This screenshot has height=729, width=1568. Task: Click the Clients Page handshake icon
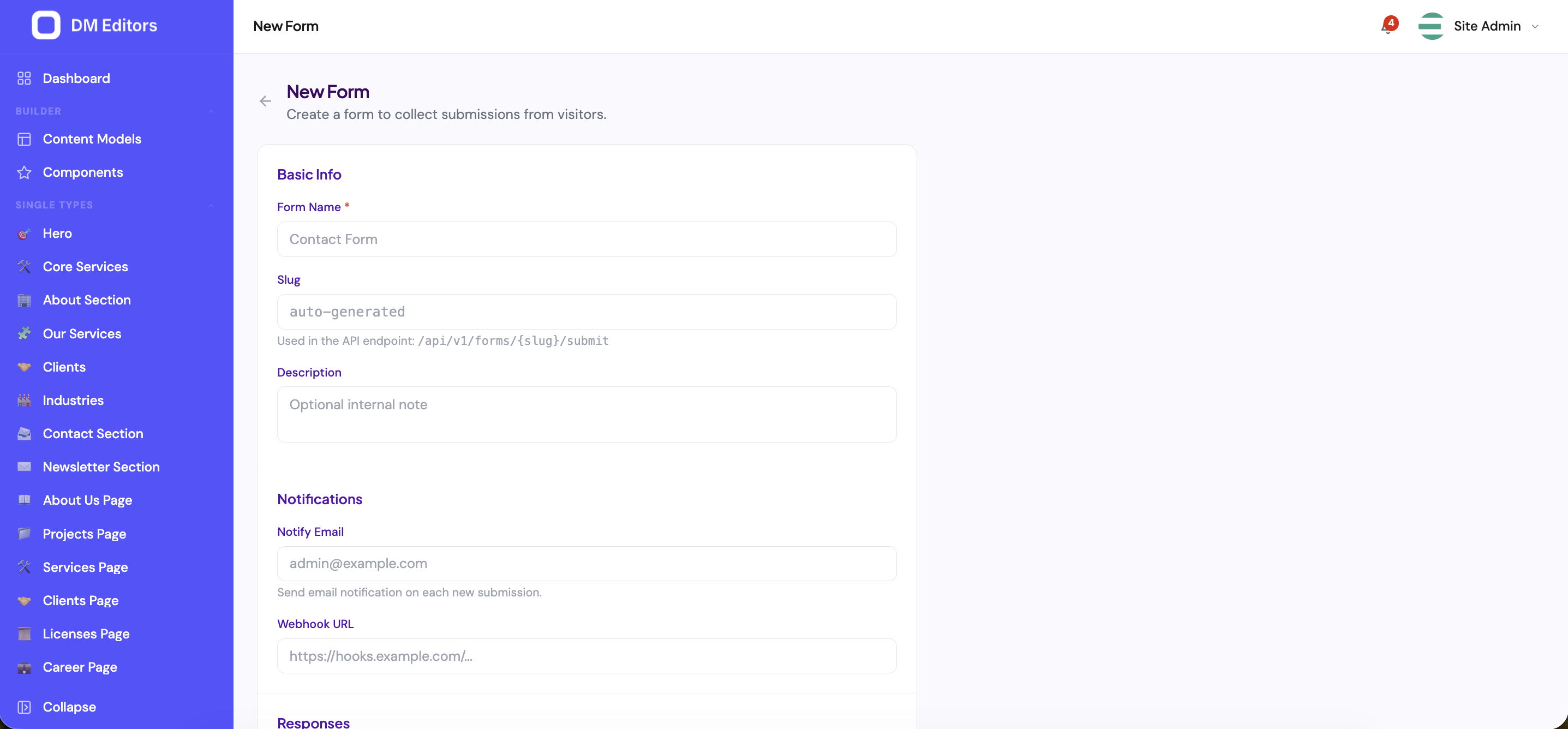point(24,600)
